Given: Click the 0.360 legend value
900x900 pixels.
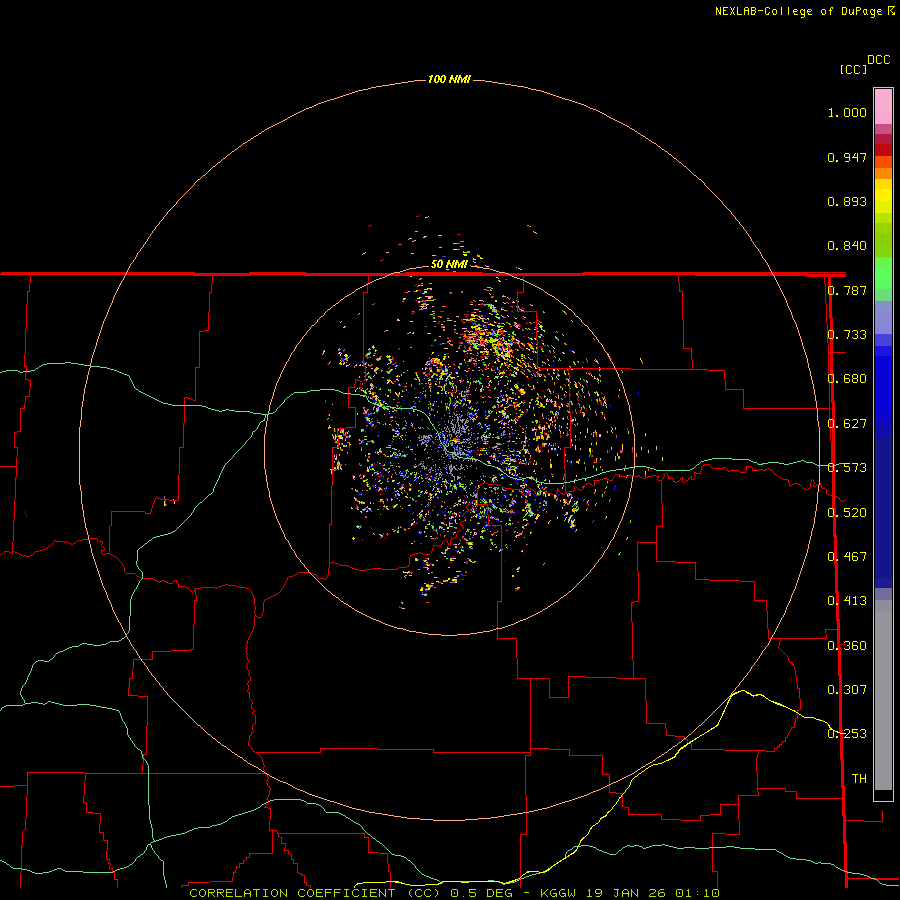Looking at the screenshot, I should click(847, 646).
